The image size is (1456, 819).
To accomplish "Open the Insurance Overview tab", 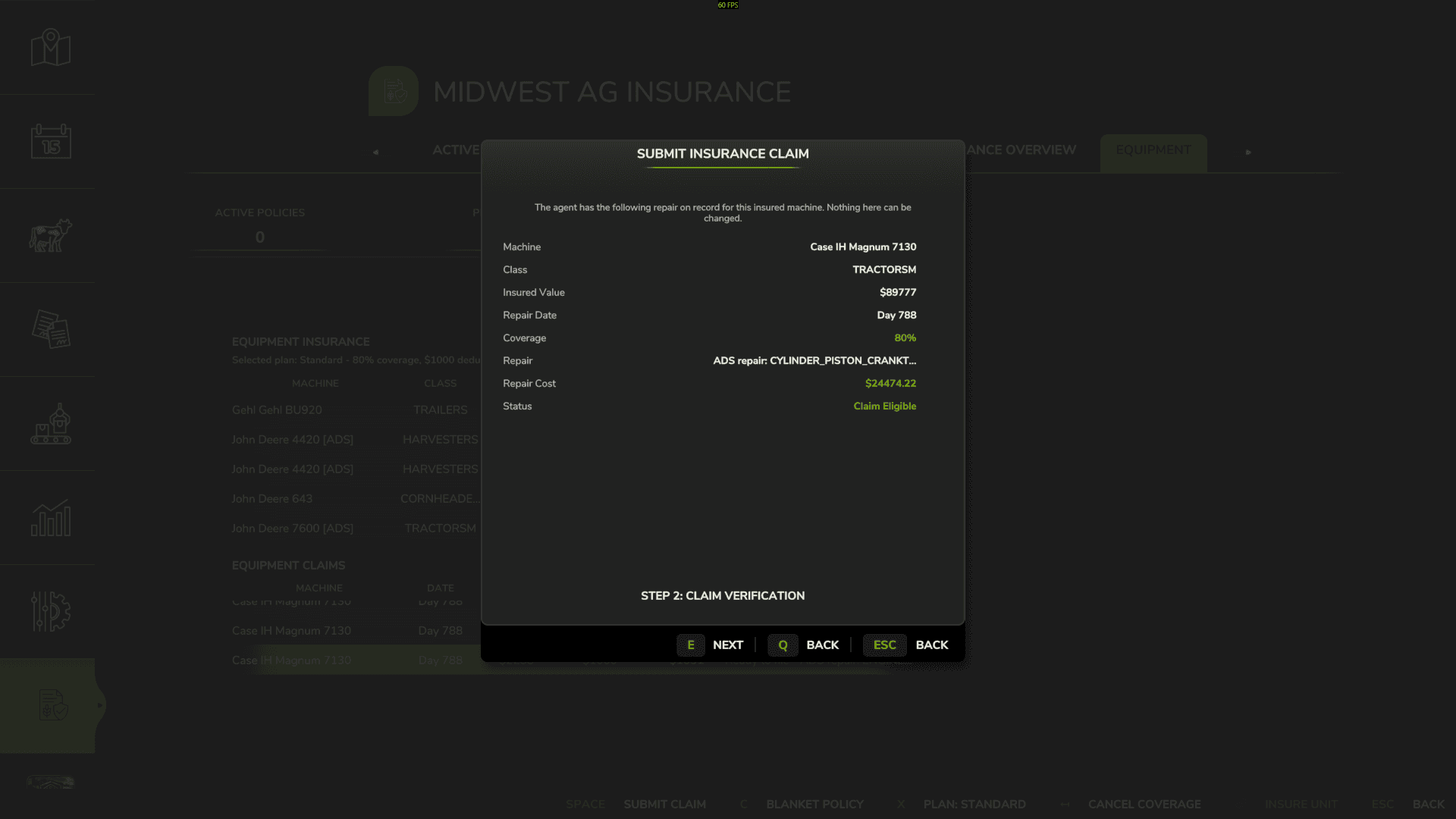I will [x=1021, y=150].
